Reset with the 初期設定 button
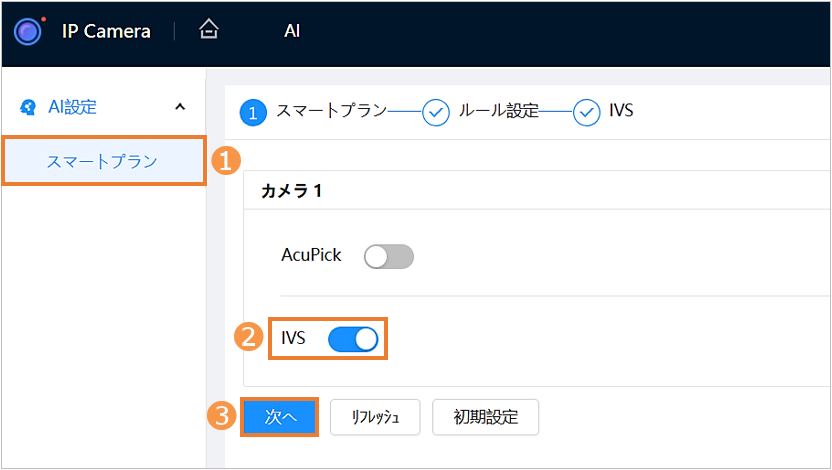The width and height of the screenshot is (832, 470). (x=485, y=417)
